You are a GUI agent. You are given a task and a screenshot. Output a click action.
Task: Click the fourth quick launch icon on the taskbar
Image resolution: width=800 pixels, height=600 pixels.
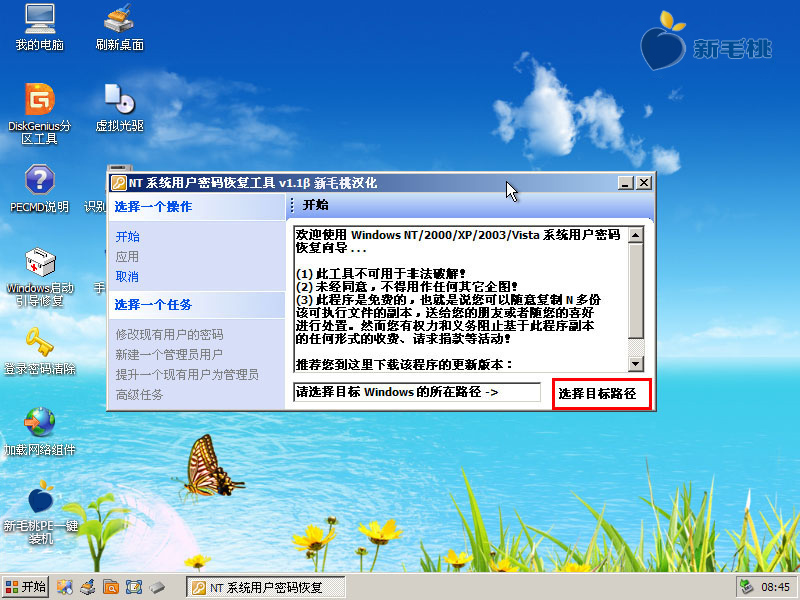(x=134, y=587)
